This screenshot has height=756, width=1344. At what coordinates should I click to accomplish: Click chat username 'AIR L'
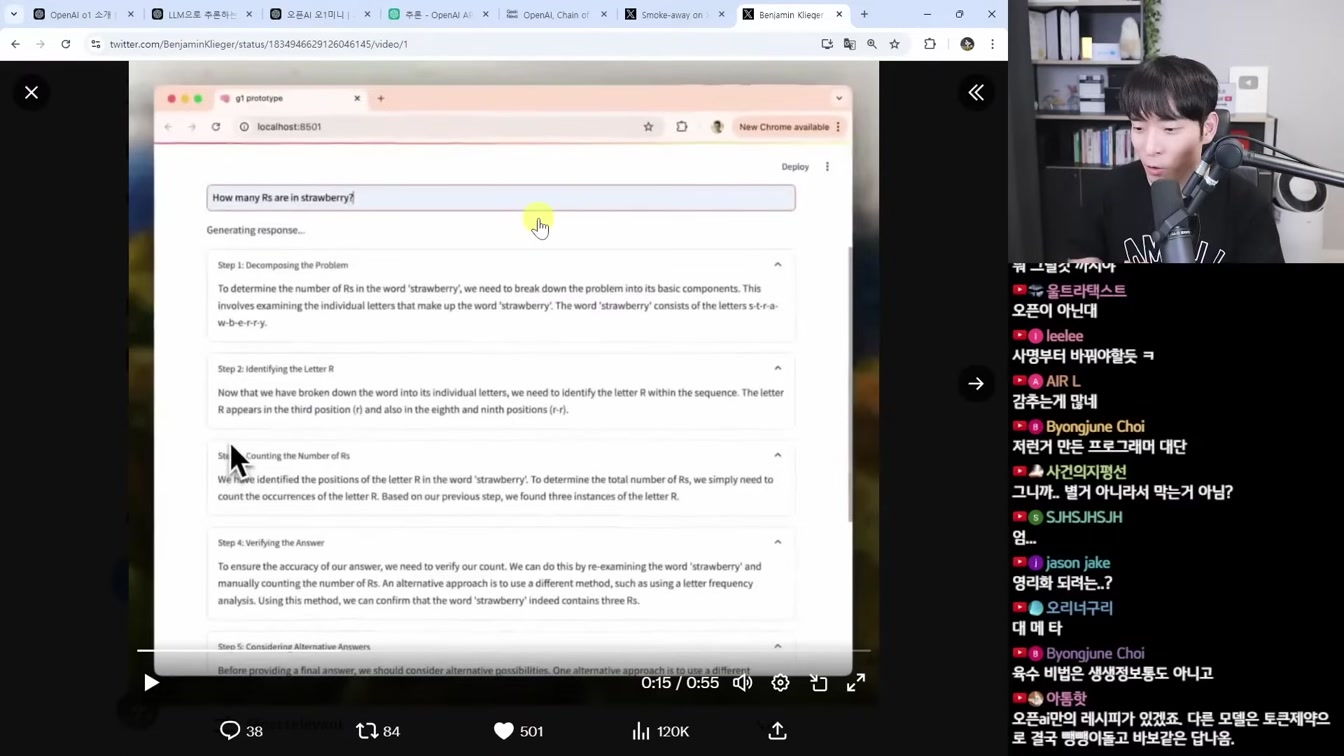1063,381
